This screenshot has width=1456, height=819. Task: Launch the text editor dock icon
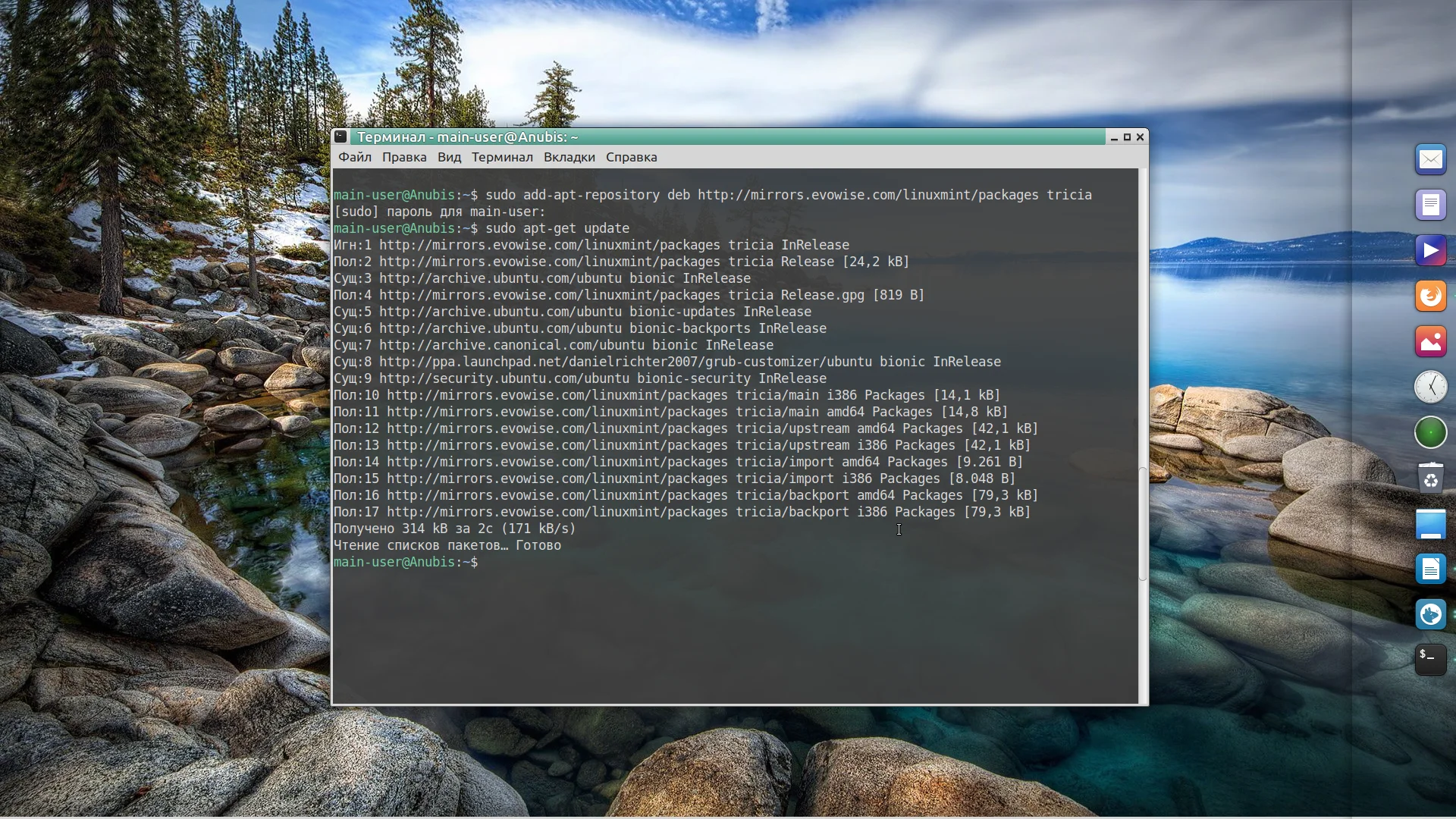(1430, 206)
